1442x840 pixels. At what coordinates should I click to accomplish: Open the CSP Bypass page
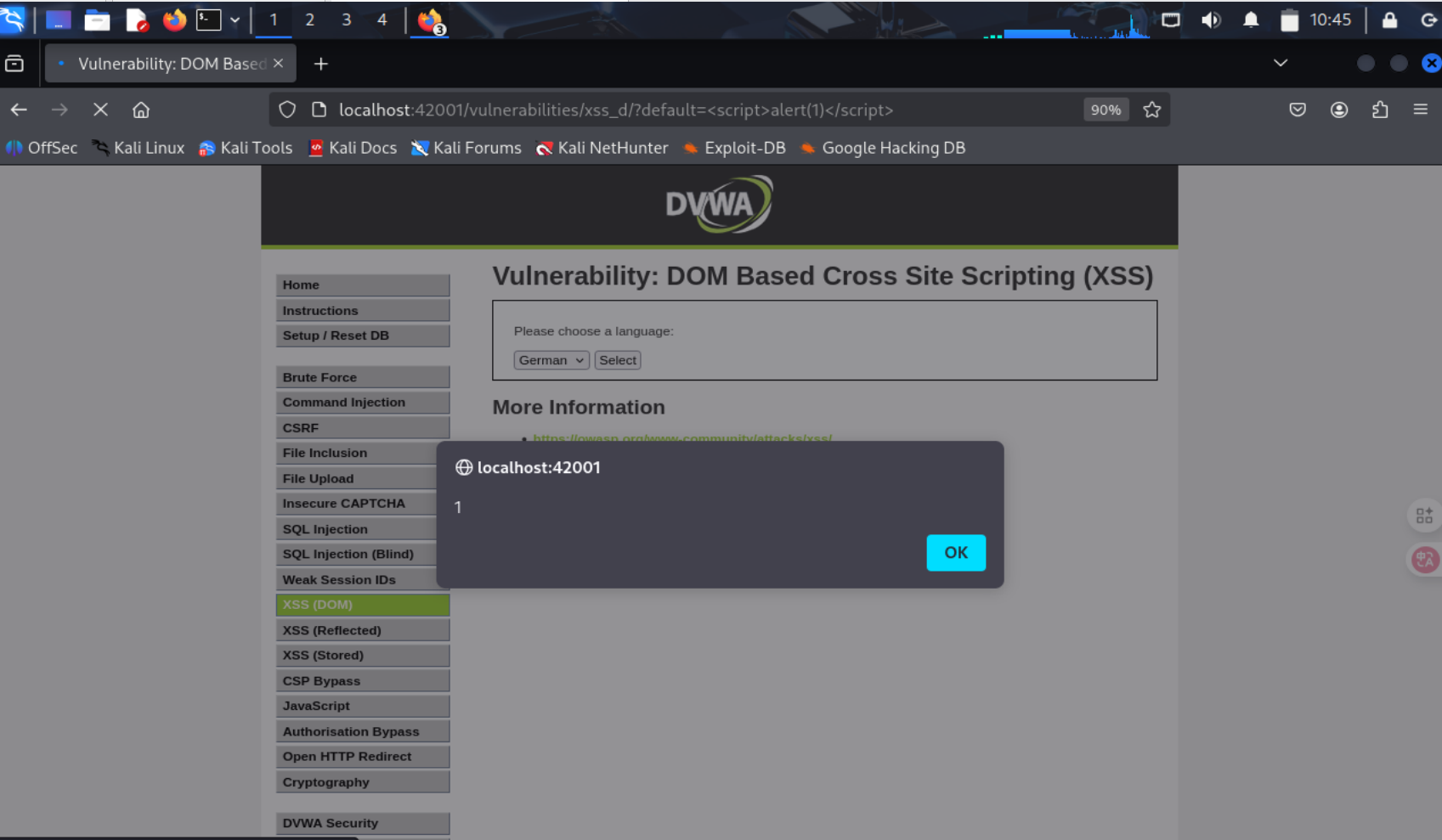pos(363,681)
